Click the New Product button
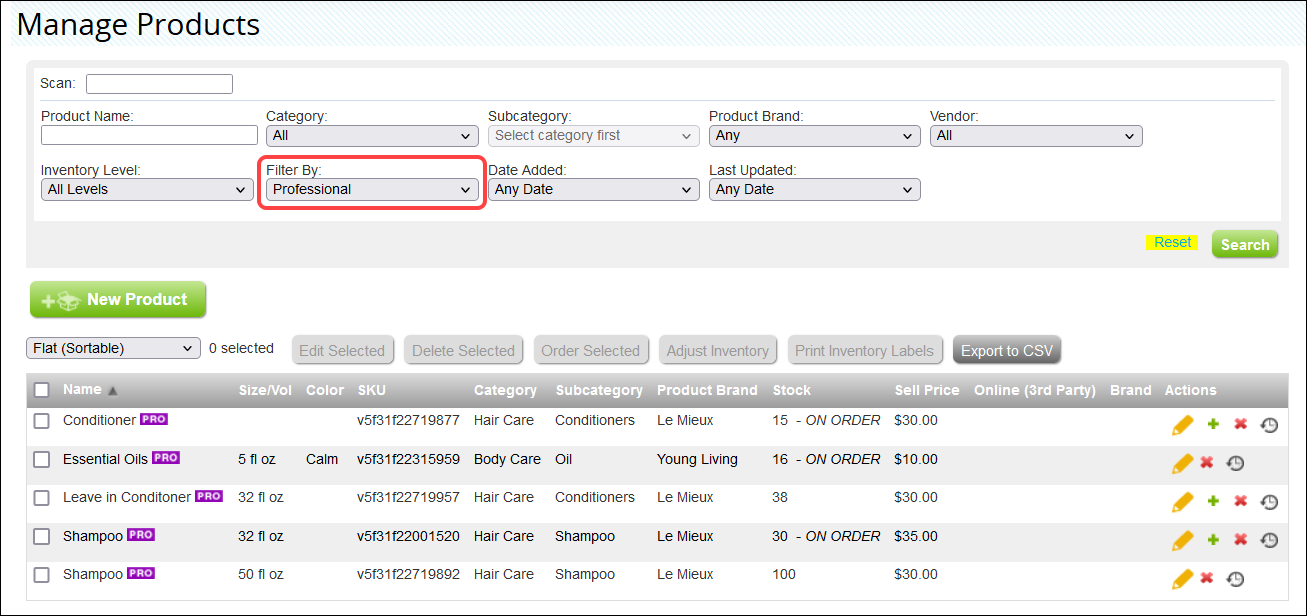Screen dimensions: 1307x616 [118, 299]
